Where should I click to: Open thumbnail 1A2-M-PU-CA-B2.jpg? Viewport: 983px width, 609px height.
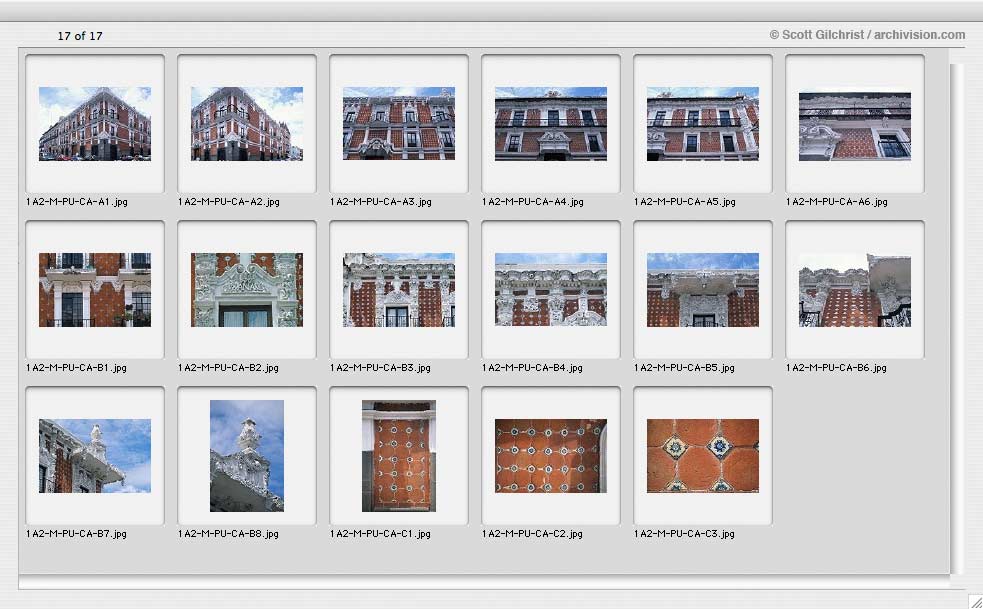pos(247,290)
